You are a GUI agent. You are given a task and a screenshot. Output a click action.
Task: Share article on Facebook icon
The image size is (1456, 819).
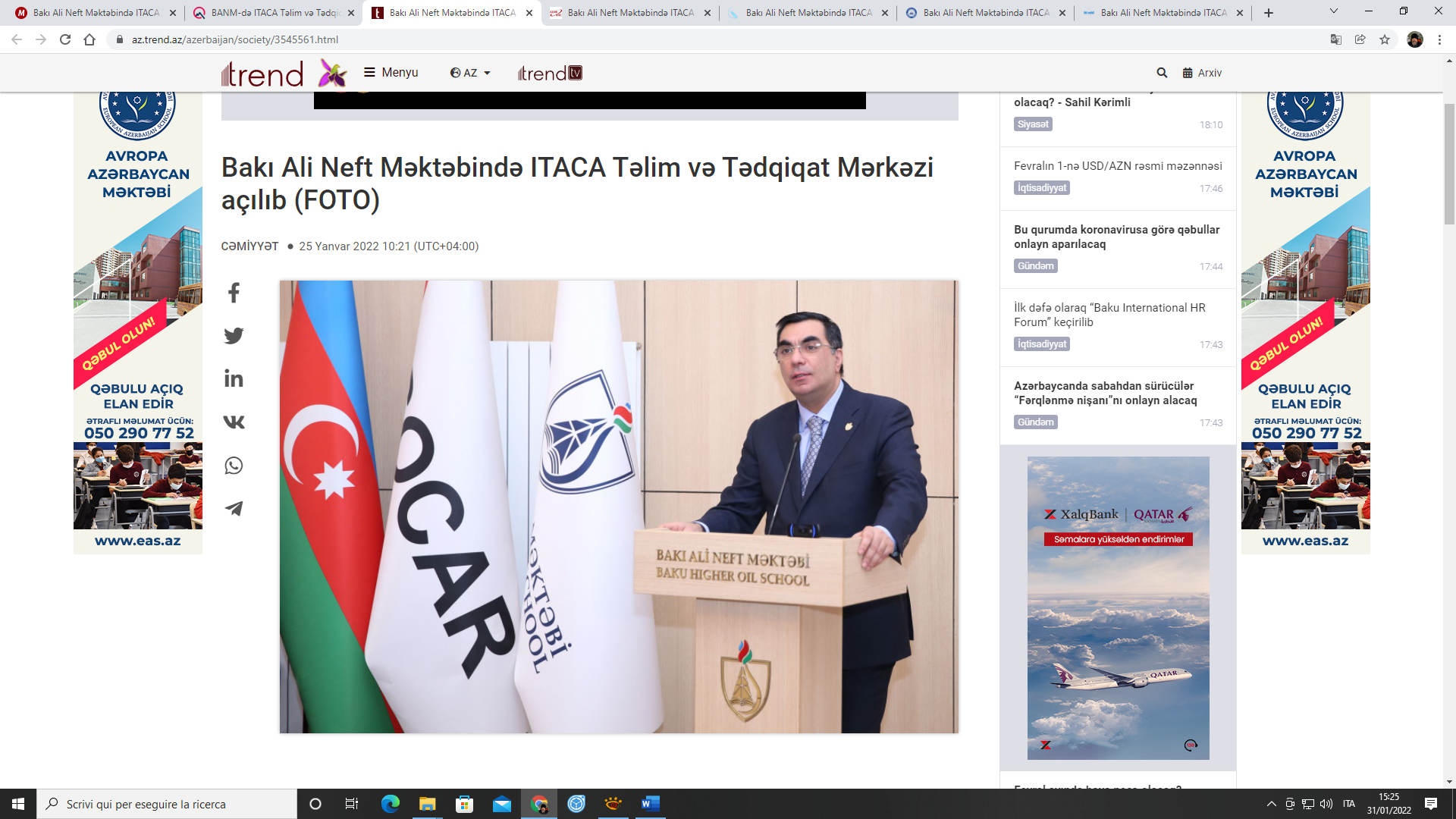click(x=234, y=293)
